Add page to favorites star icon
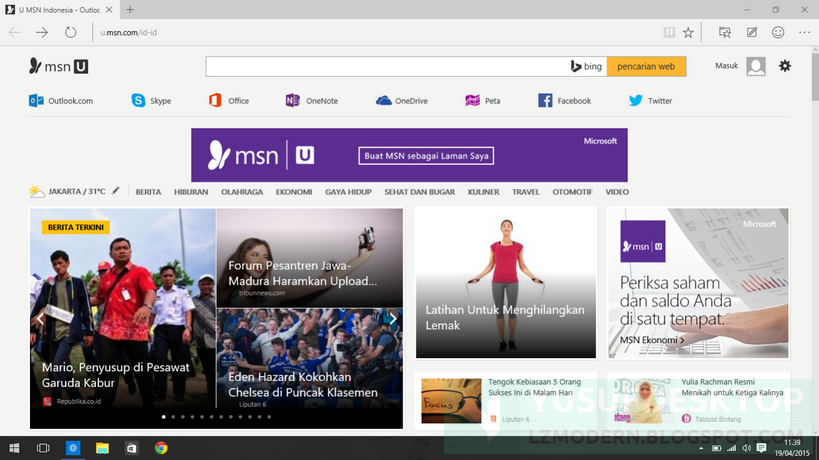 tap(688, 32)
